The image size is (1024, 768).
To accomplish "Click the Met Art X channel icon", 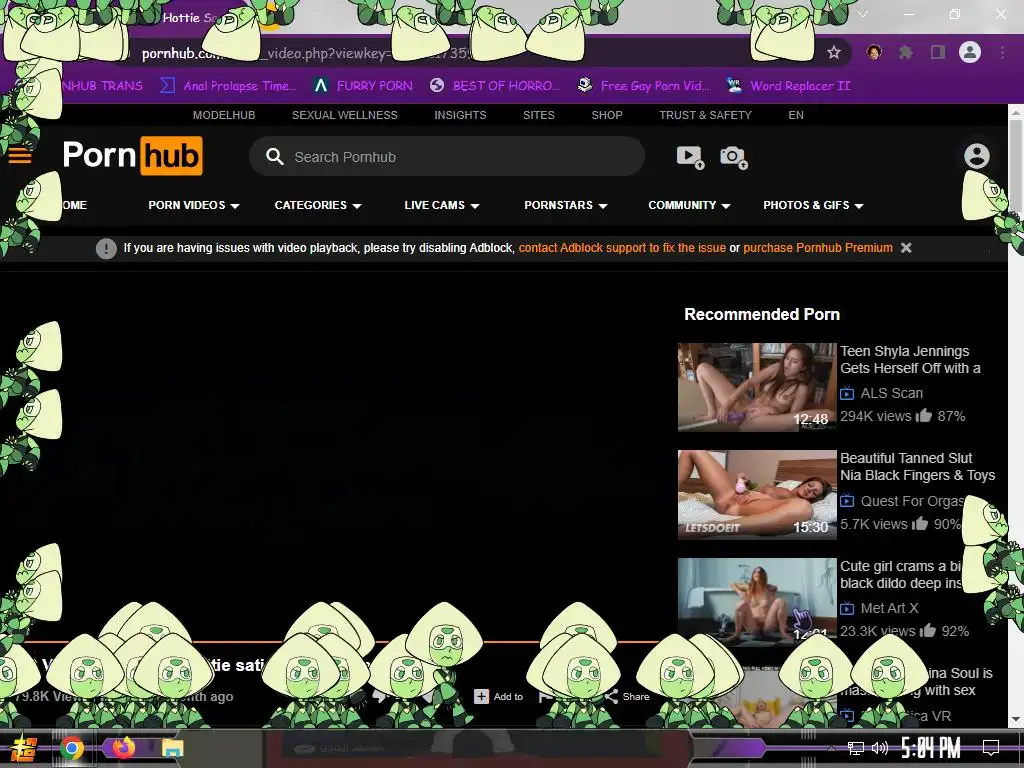I will click(847, 608).
